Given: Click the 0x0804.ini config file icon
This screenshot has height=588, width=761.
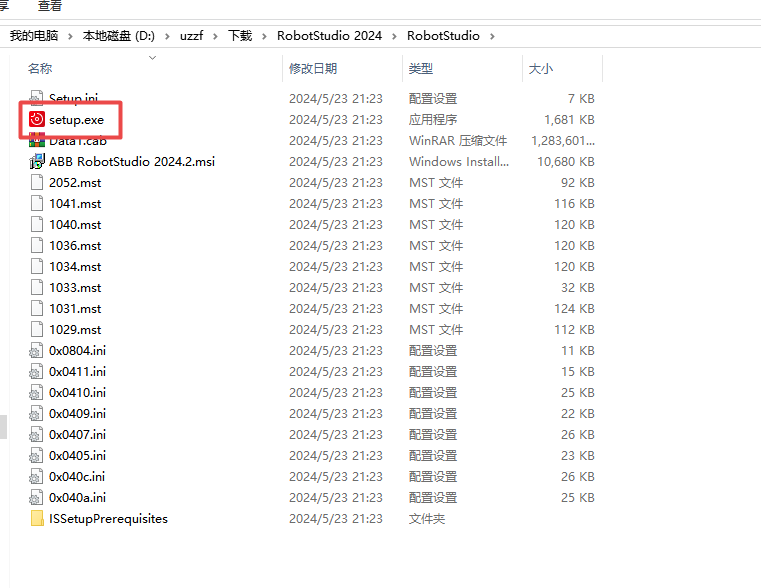Looking at the screenshot, I should pos(37,350).
